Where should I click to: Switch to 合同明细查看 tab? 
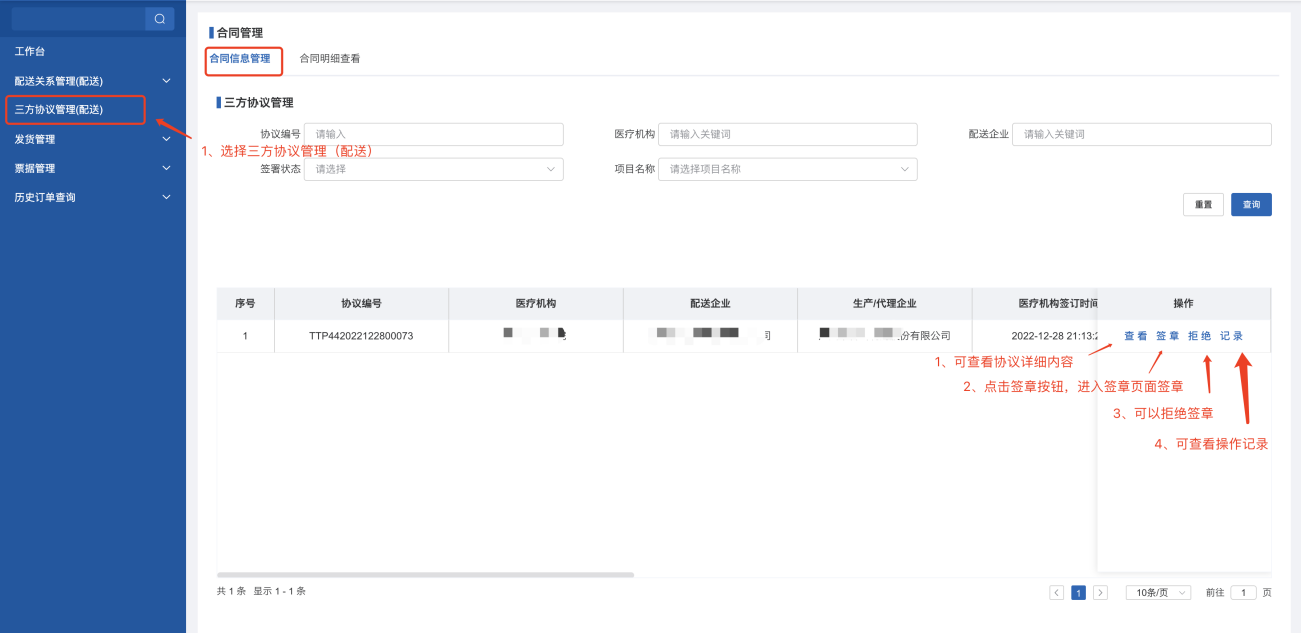tap(330, 59)
